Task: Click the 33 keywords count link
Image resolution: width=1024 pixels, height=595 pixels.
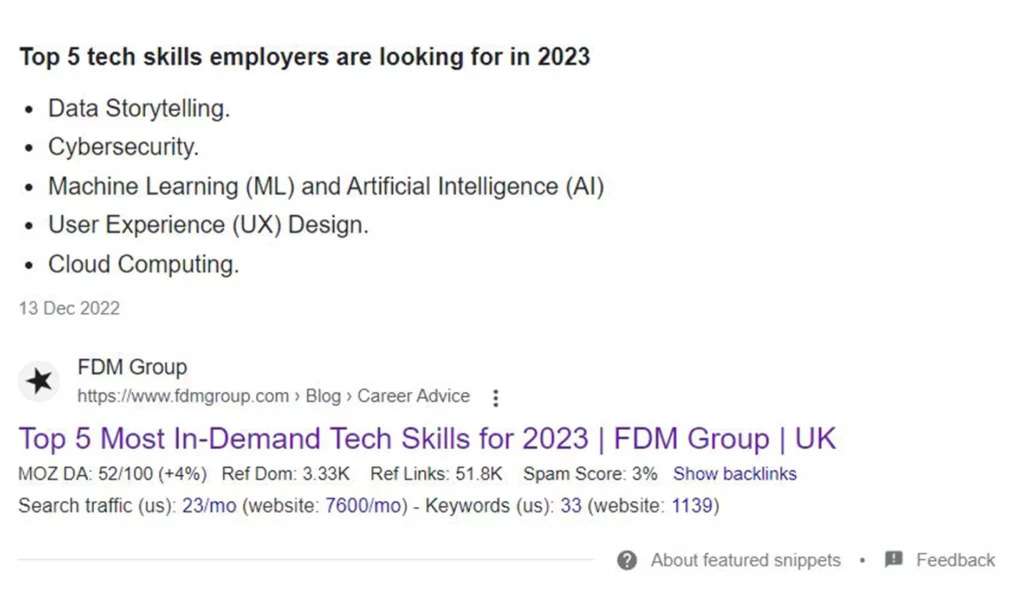Action: coord(570,506)
